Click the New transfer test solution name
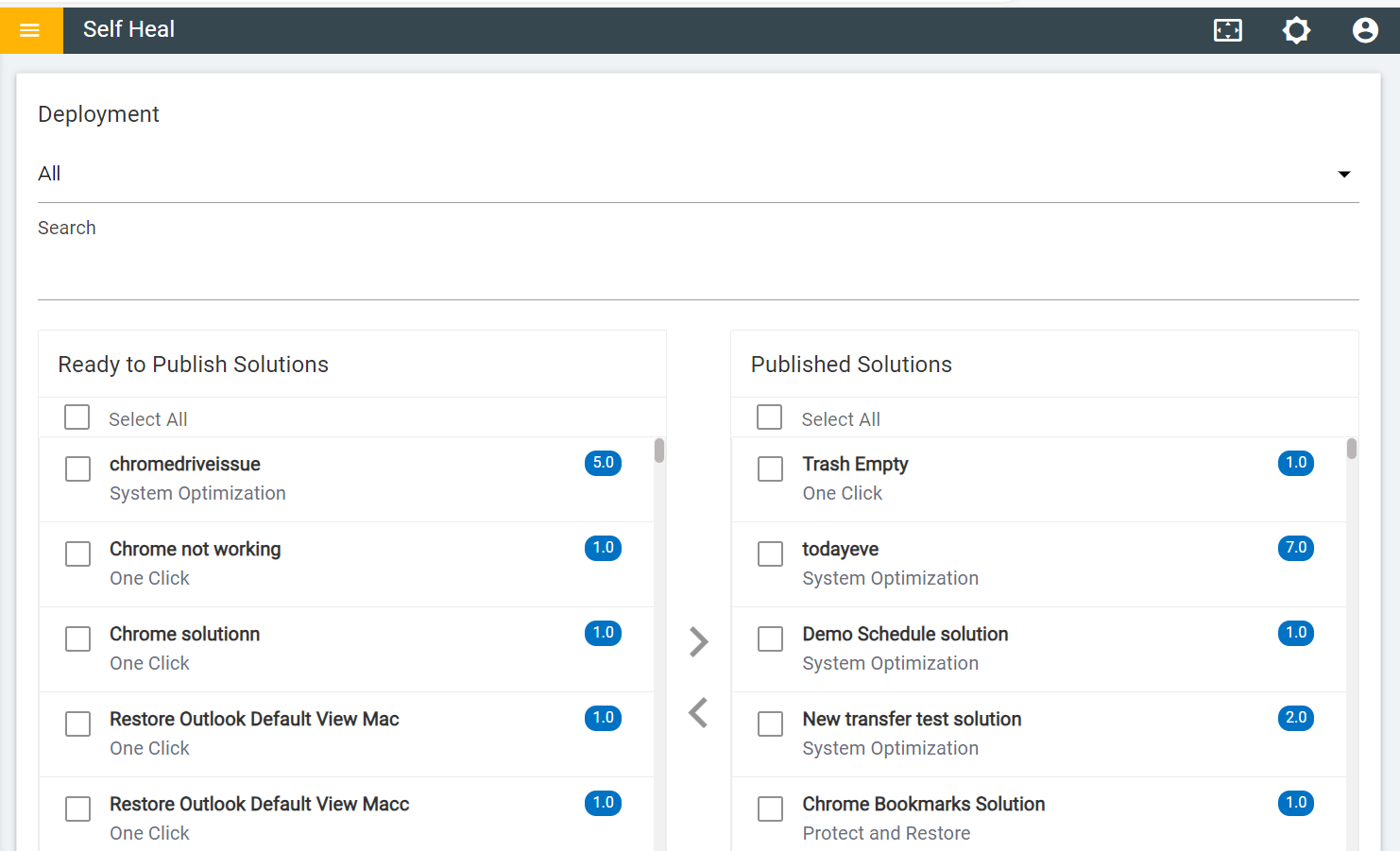This screenshot has width=1400, height=851. [x=912, y=720]
